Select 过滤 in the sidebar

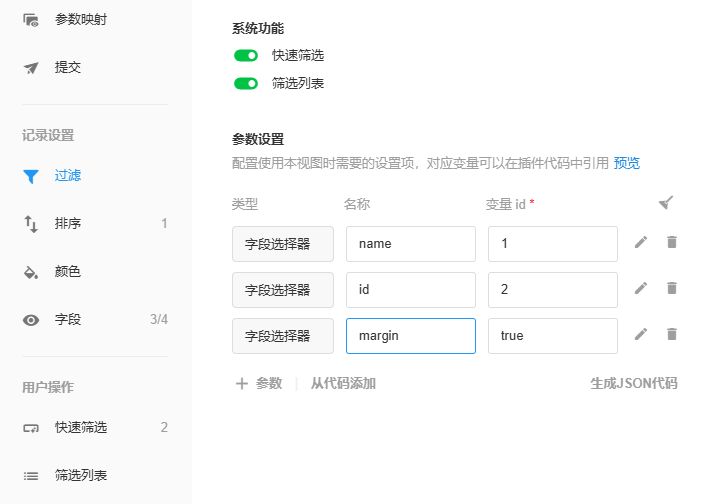click(x=68, y=175)
